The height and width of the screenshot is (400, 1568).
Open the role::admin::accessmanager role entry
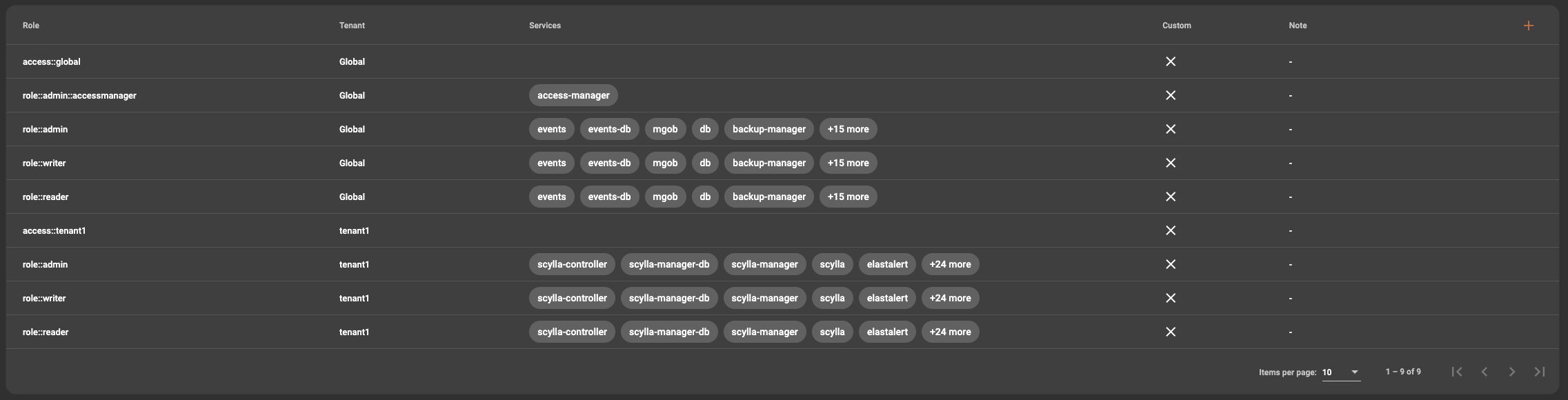click(x=79, y=95)
